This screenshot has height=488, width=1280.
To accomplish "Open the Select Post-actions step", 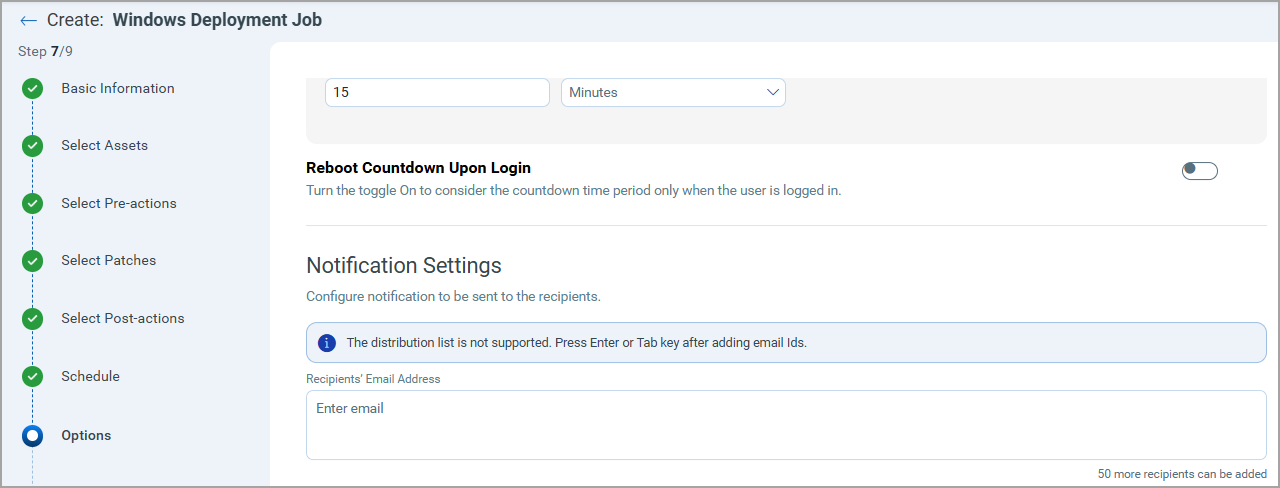I will [x=122, y=319].
